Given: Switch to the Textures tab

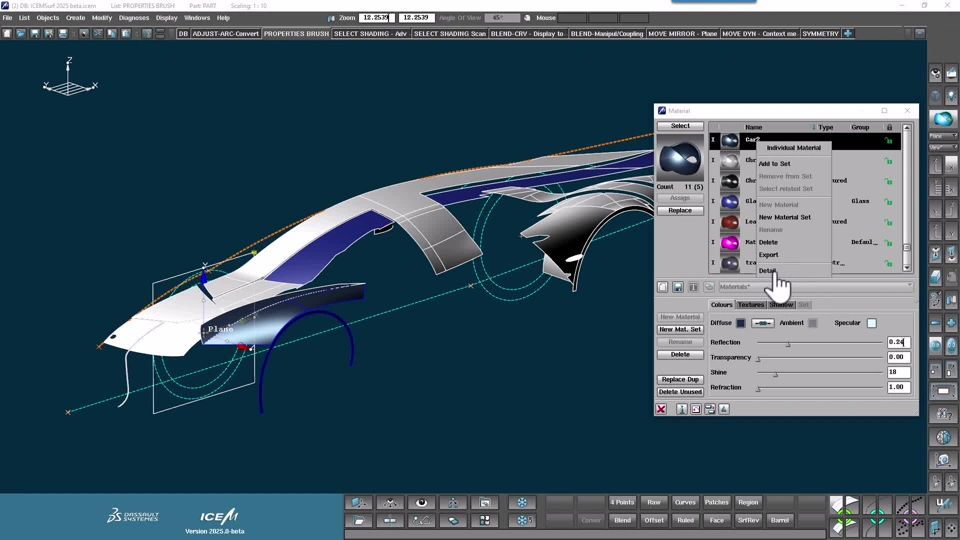Looking at the screenshot, I should tap(750, 305).
